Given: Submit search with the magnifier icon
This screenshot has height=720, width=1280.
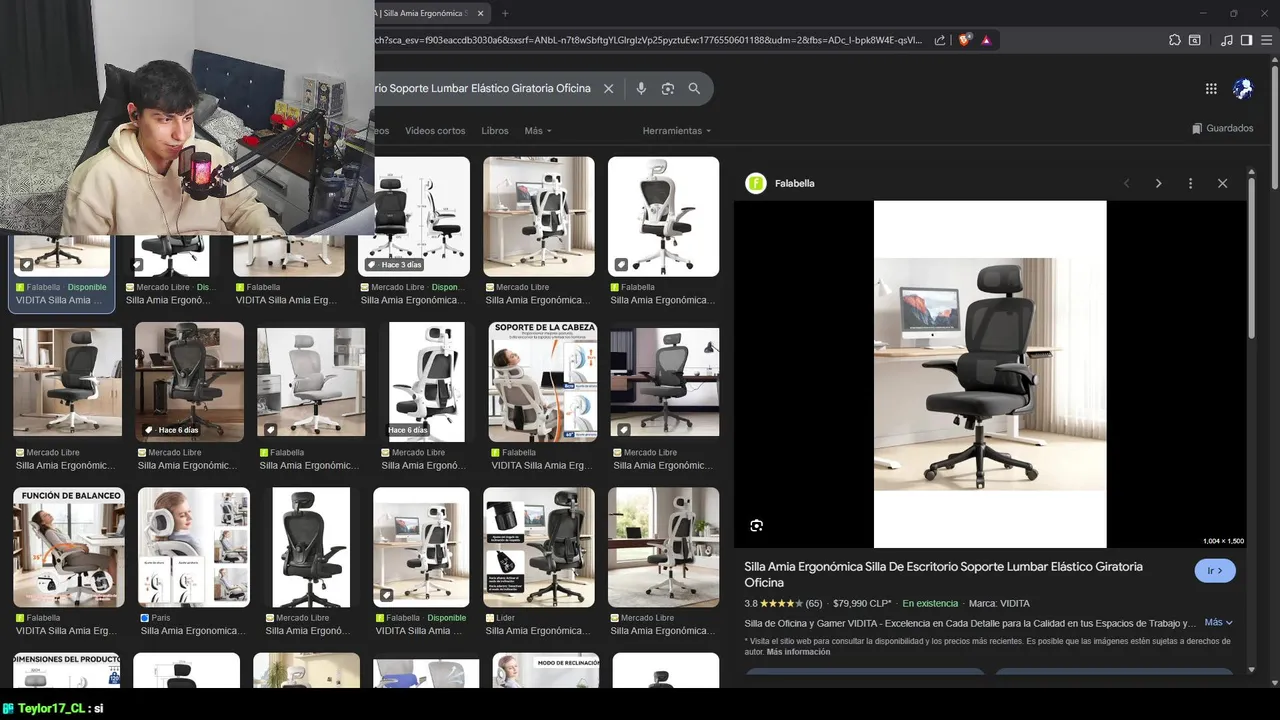Looking at the screenshot, I should (694, 88).
